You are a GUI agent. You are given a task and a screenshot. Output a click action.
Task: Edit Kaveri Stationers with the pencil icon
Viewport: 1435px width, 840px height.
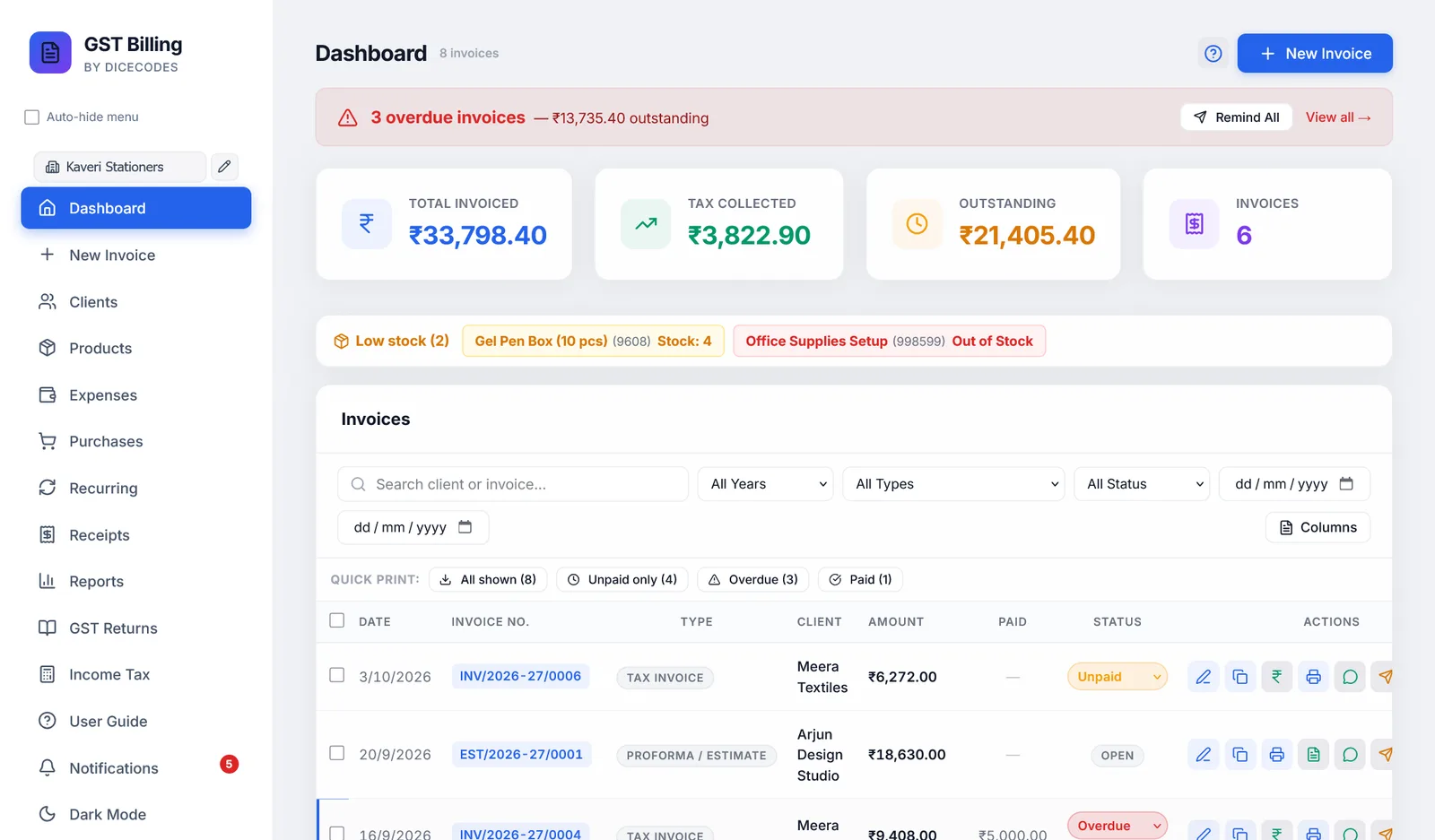(x=224, y=167)
